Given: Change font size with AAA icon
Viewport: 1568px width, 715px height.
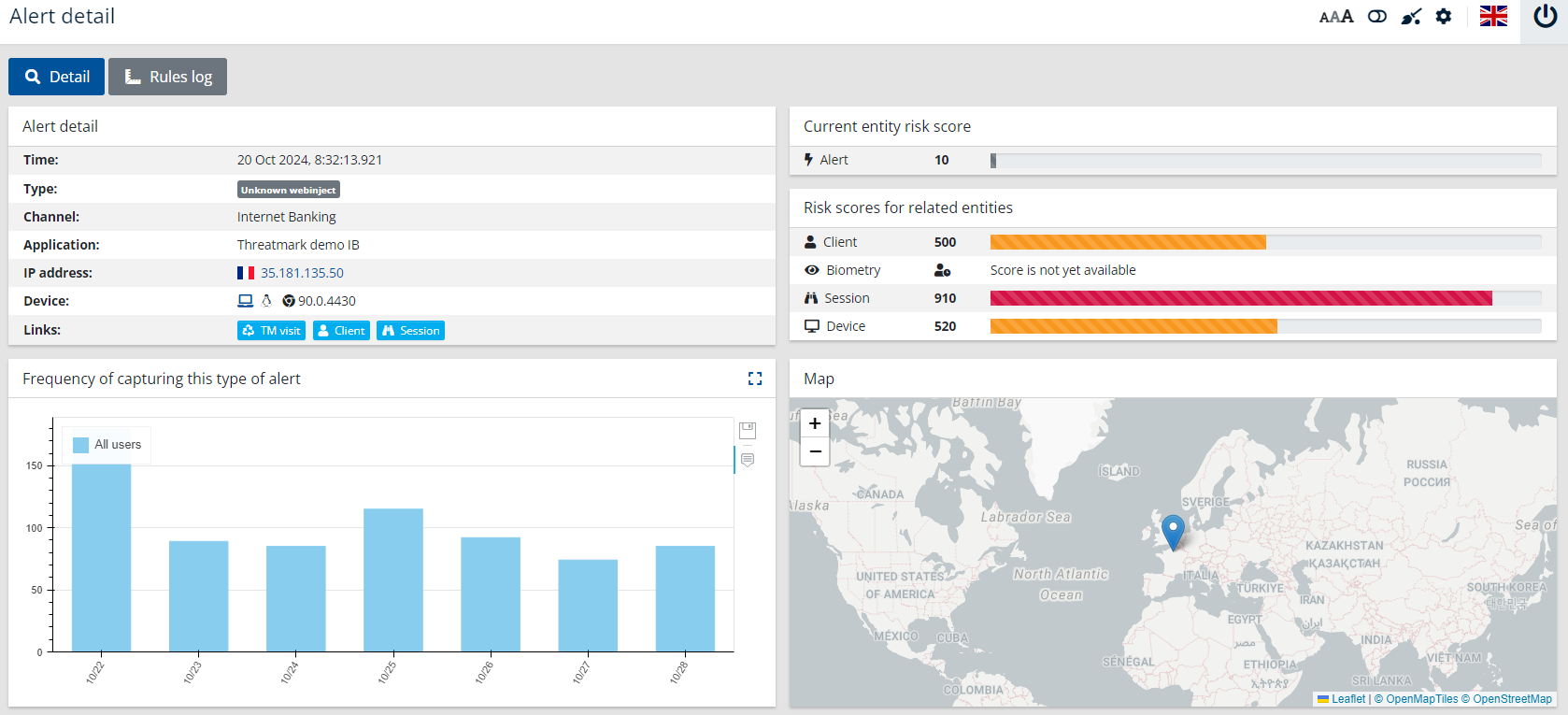Looking at the screenshot, I should click(x=1336, y=16).
